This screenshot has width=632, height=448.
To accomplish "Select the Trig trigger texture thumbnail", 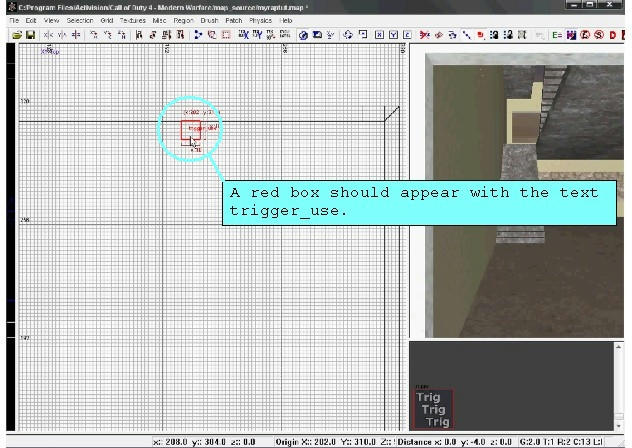I will 433,409.
